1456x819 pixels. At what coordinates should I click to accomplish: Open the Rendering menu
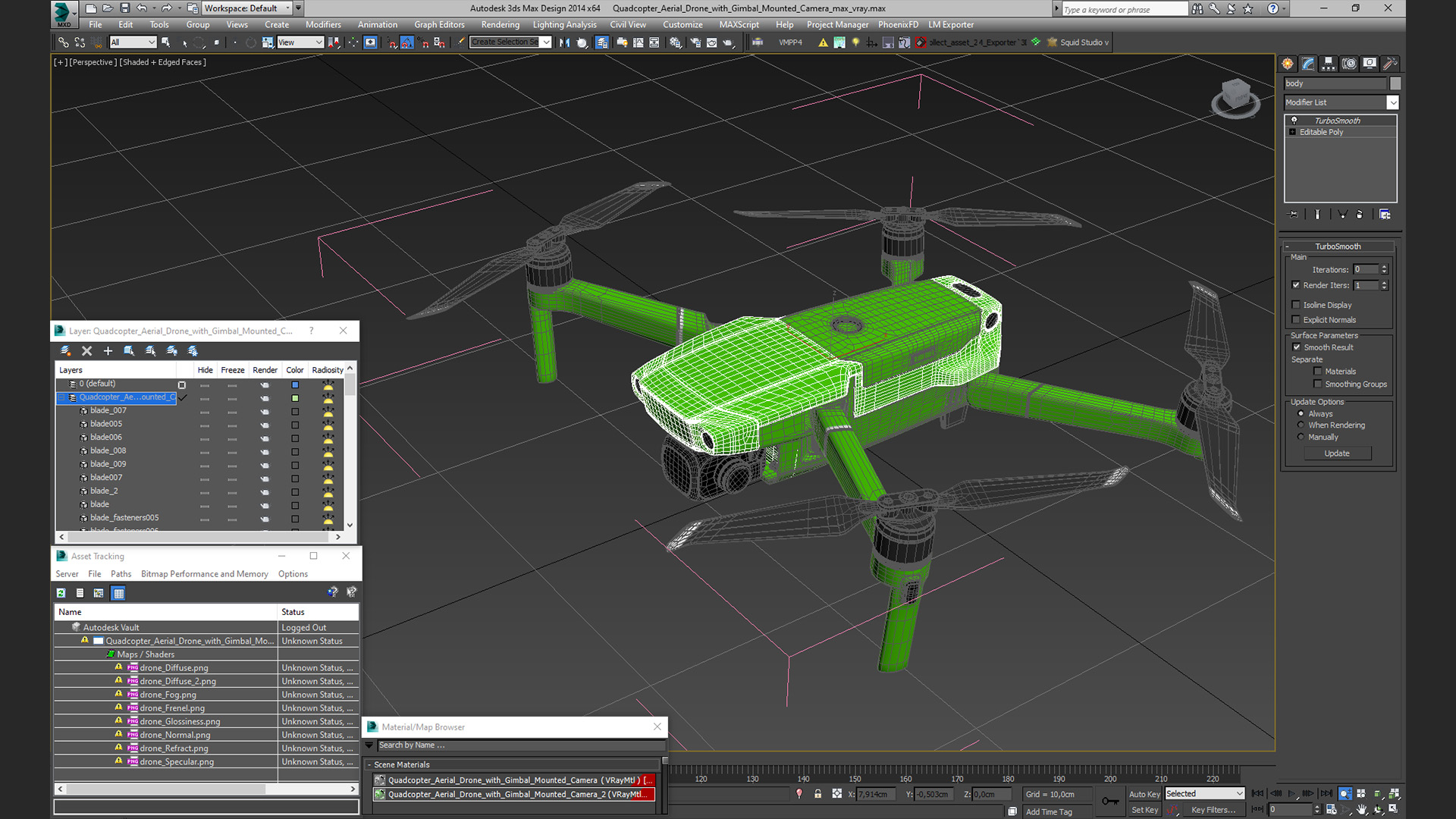[500, 25]
